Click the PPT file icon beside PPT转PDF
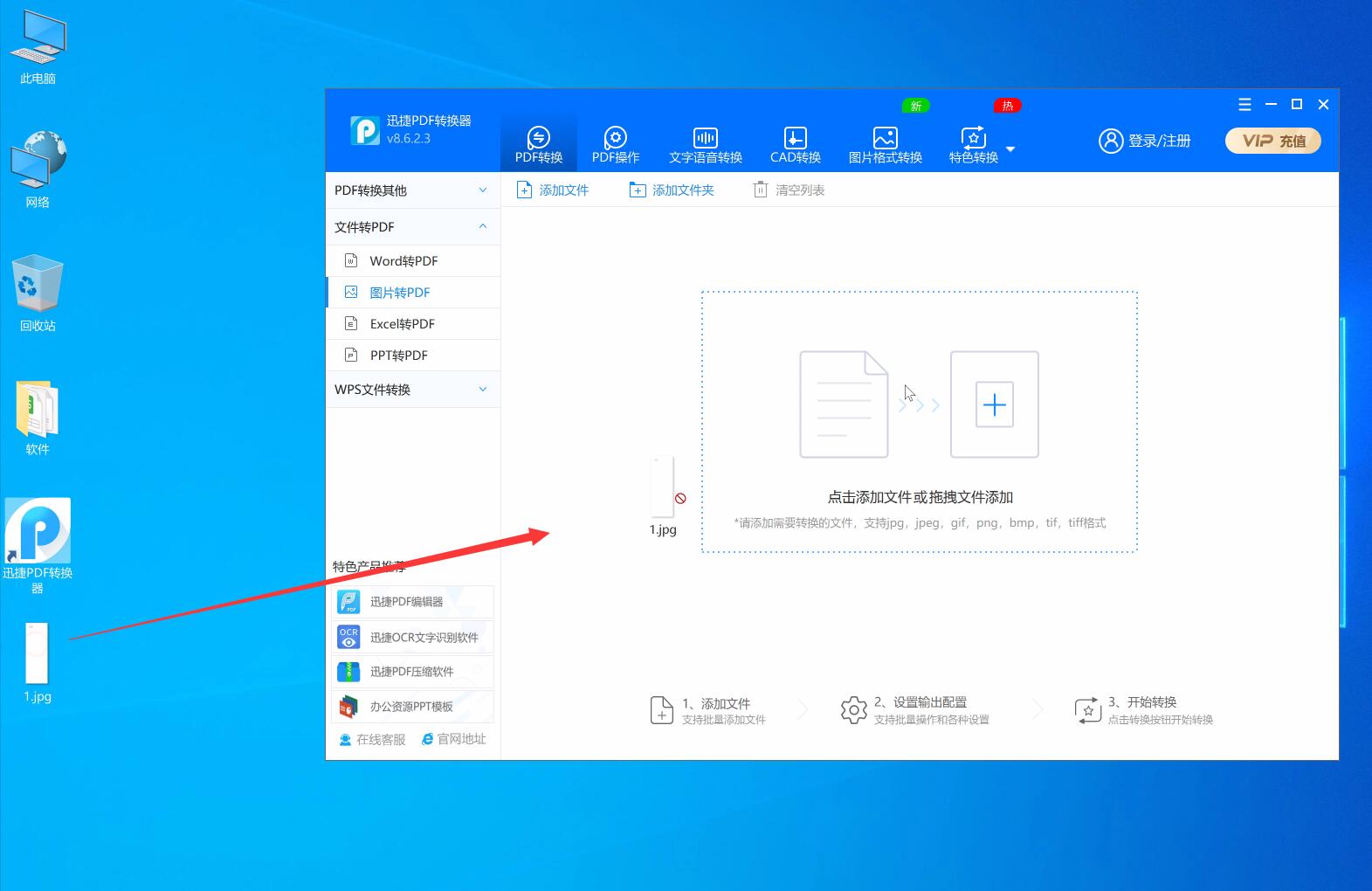1372x891 pixels. [x=351, y=355]
